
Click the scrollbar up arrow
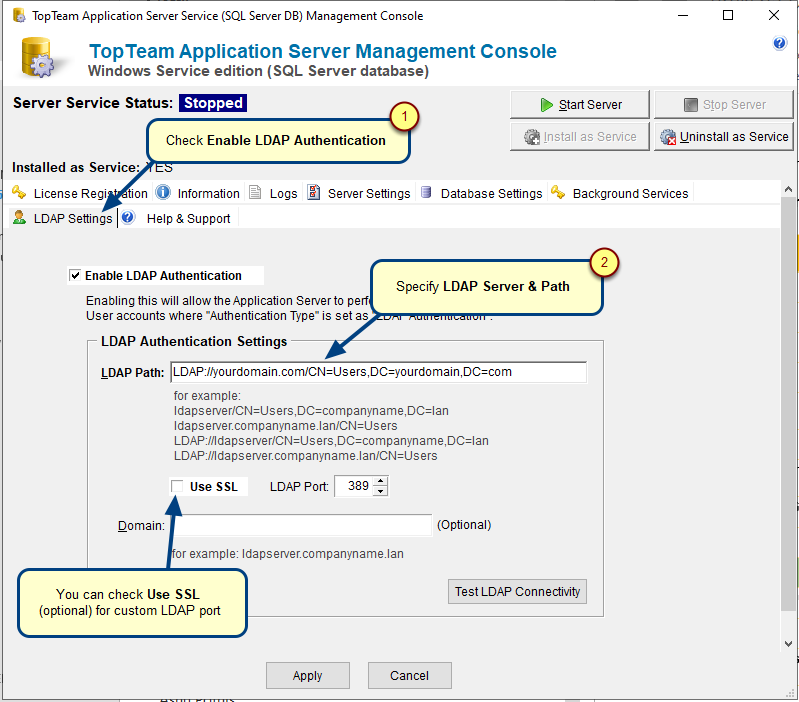[x=788, y=189]
